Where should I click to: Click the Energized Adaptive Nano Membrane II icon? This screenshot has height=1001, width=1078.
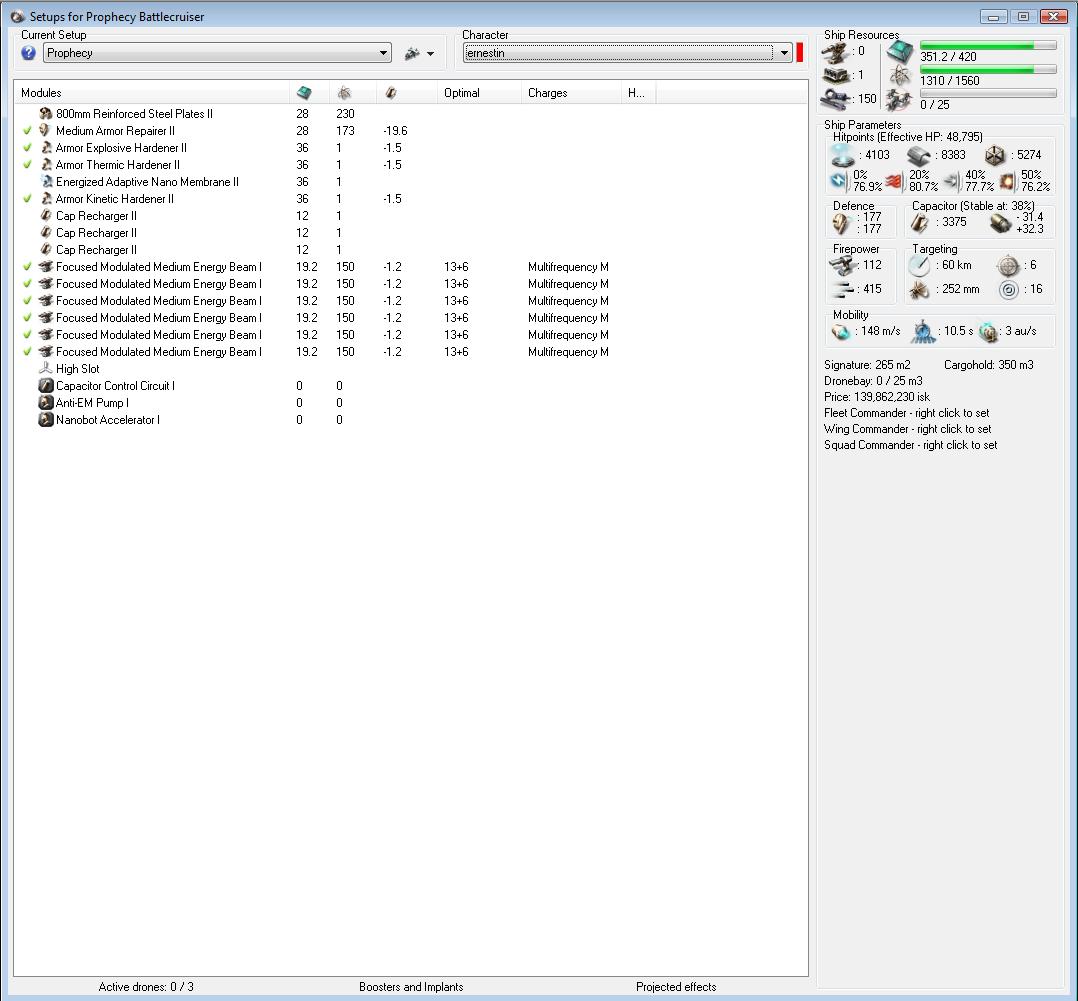(x=46, y=182)
